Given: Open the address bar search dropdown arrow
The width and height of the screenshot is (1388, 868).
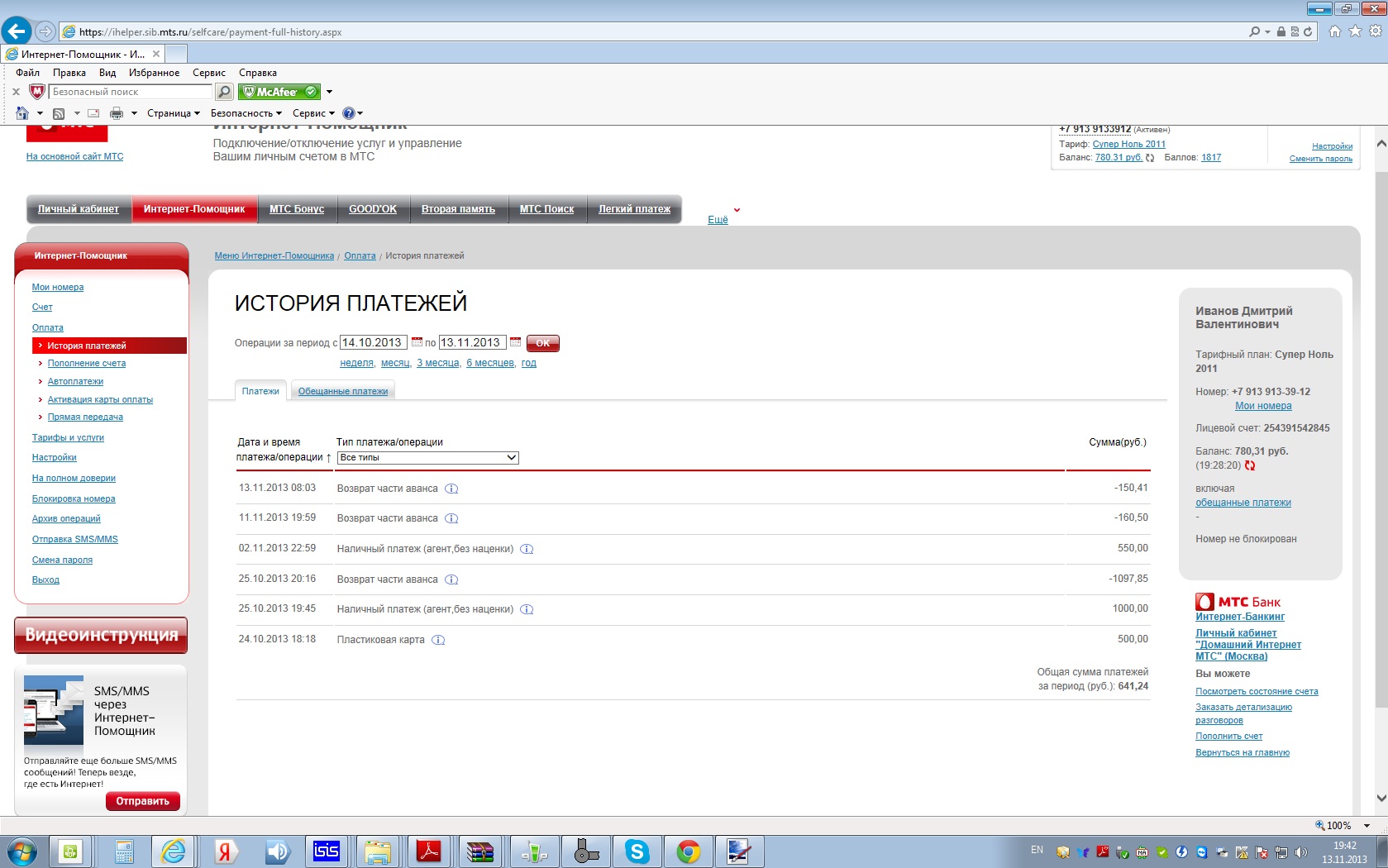Looking at the screenshot, I should tap(1267, 31).
